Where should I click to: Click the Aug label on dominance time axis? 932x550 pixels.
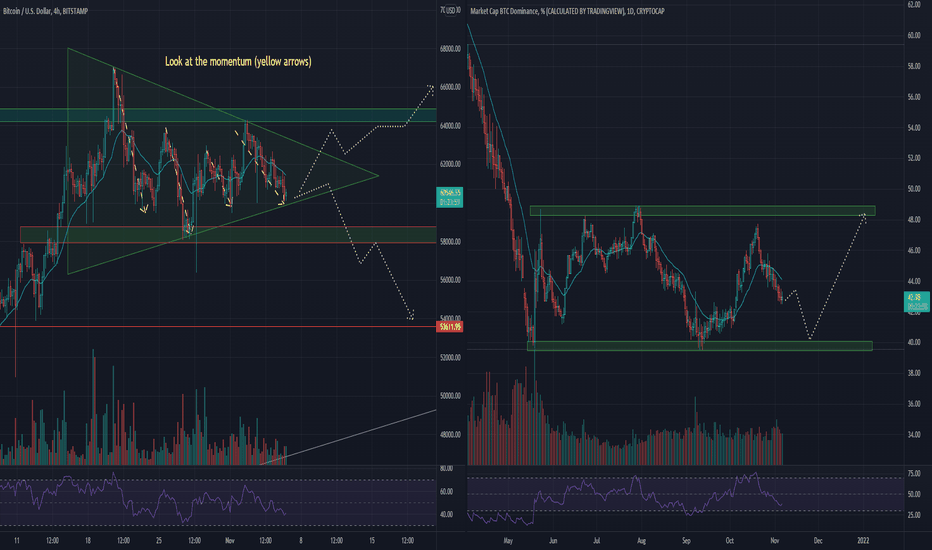641,540
